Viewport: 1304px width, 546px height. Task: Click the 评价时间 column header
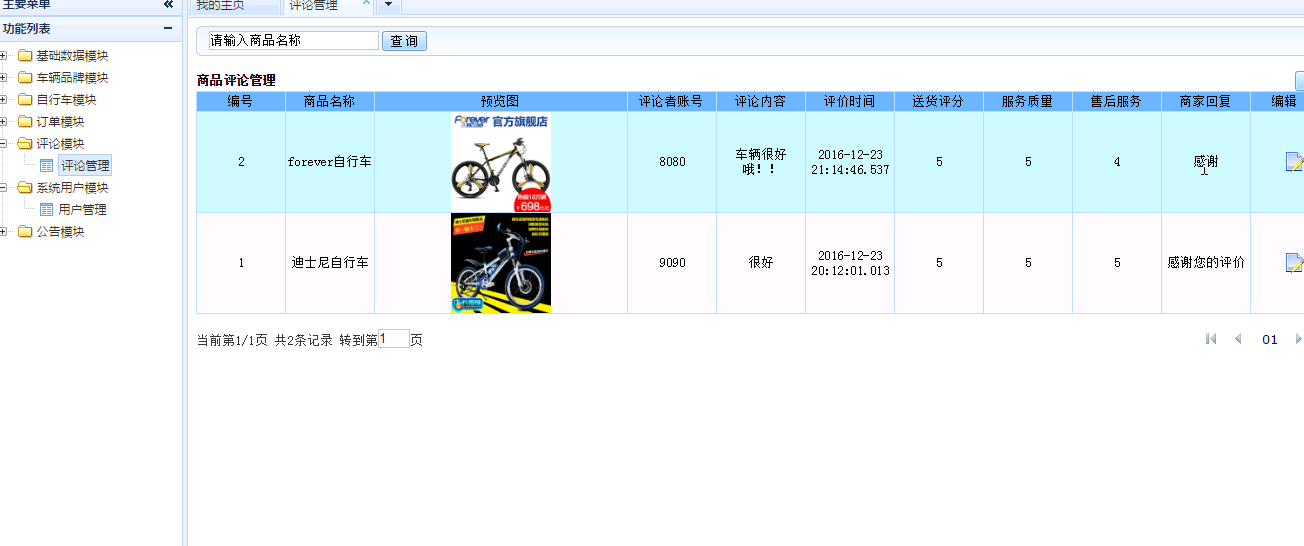click(850, 101)
